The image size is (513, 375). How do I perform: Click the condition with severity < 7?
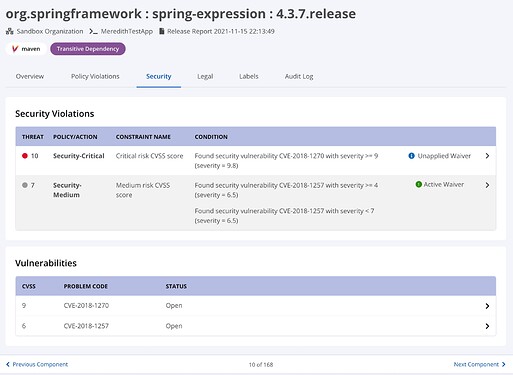[x=284, y=216]
